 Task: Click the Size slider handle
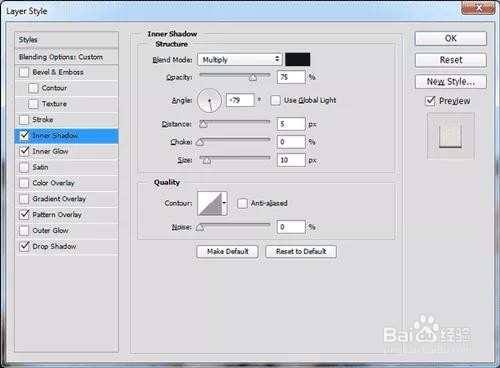[207, 161]
